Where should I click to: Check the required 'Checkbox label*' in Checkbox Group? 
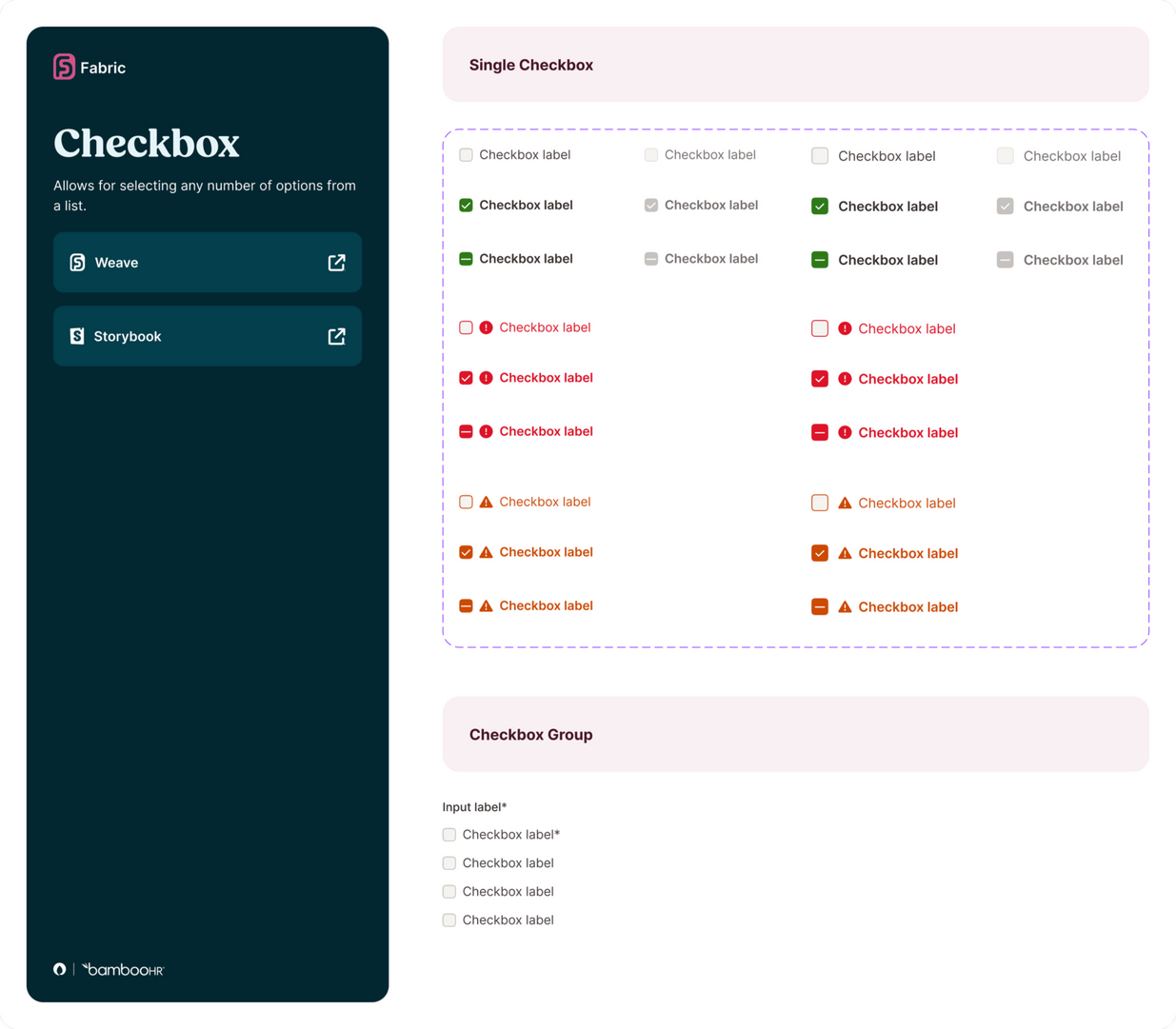[448, 834]
